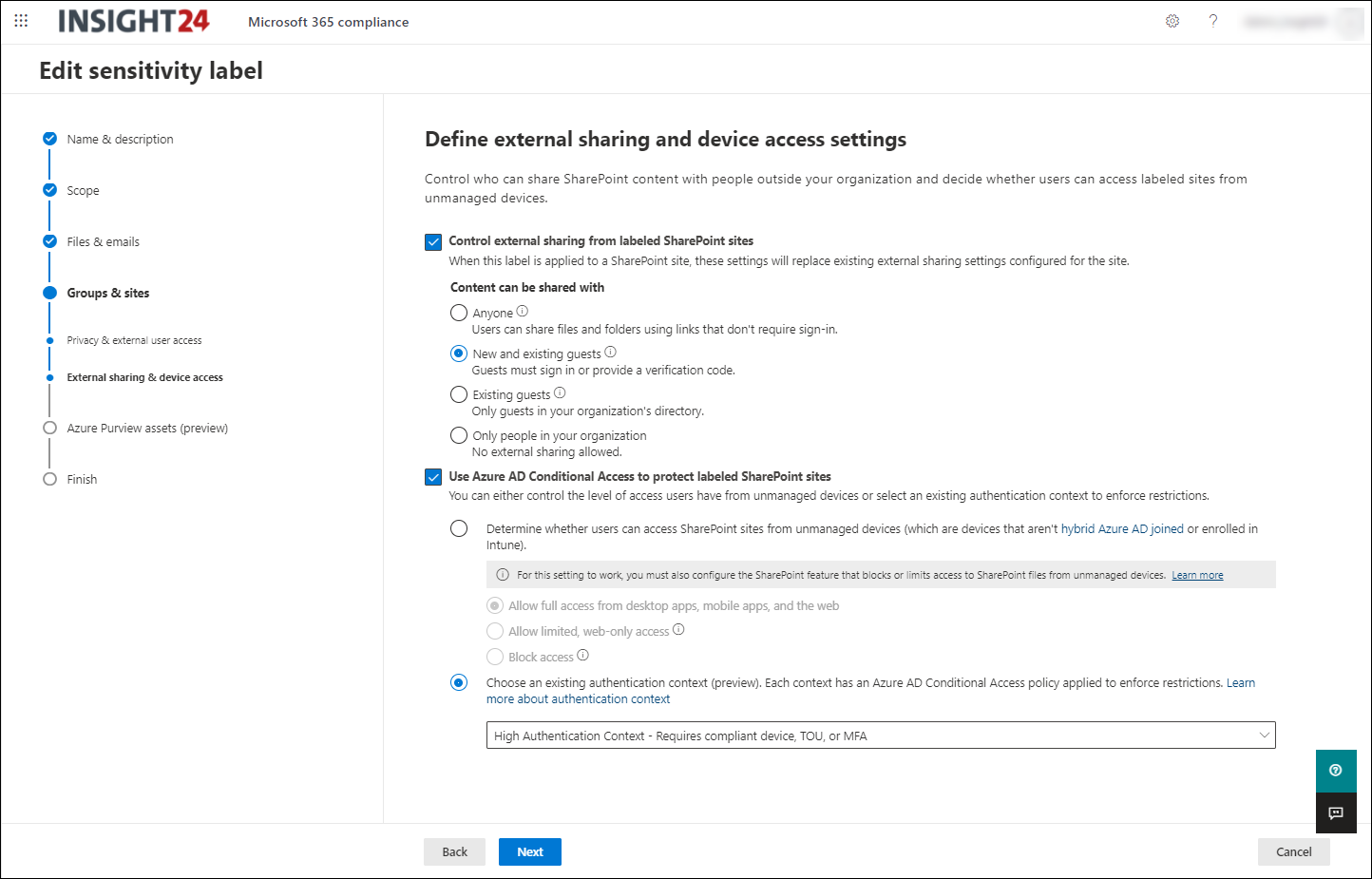Go to Azure Purview assets (preview) step
The image size is (1372, 879).
pos(147,429)
